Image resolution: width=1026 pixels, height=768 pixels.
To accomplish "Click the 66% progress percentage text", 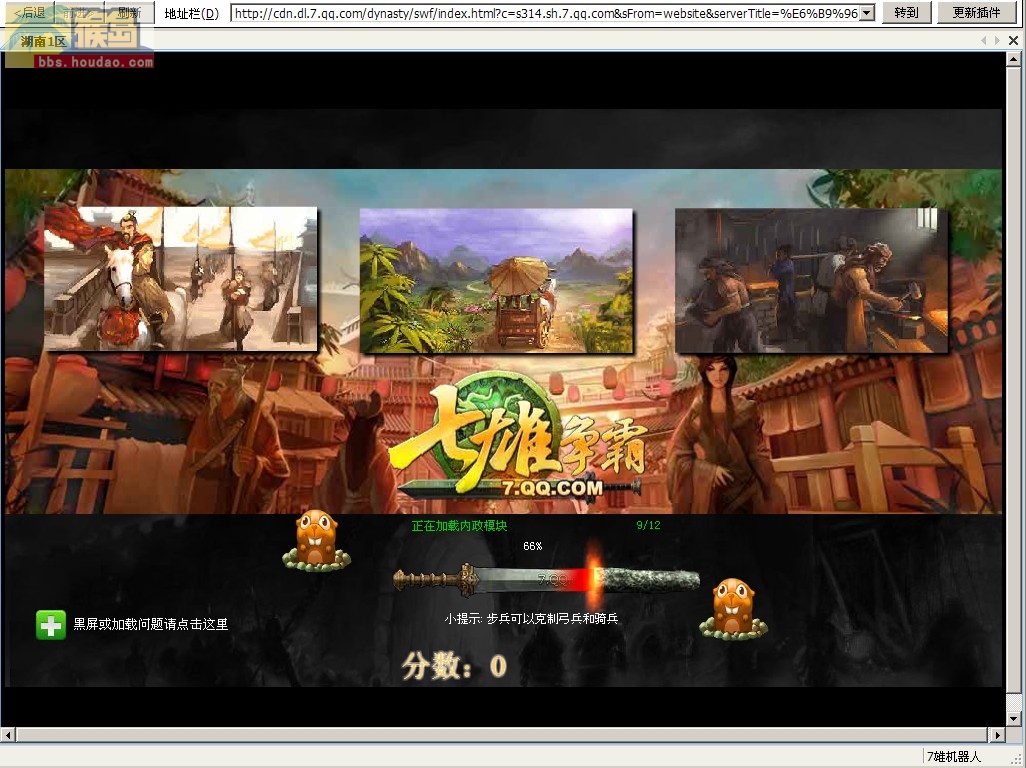I will (x=533, y=546).
